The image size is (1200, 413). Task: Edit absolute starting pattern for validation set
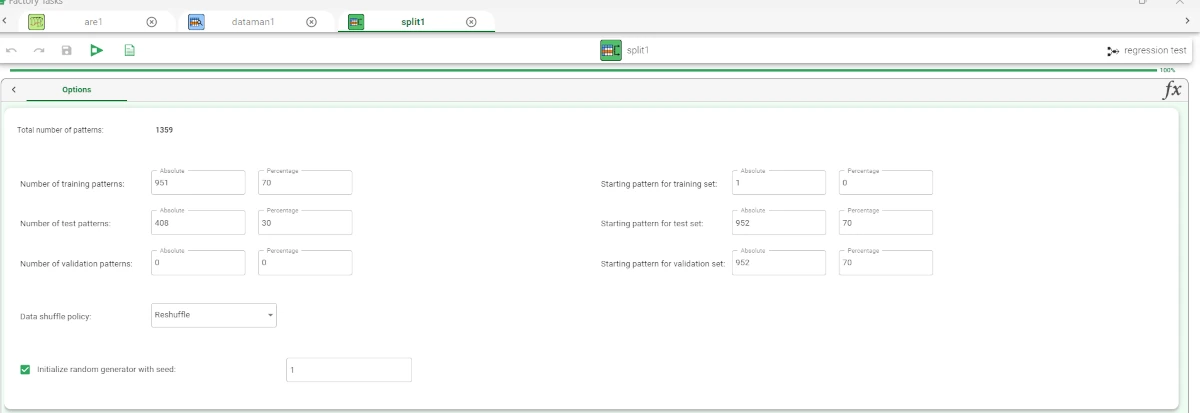[779, 262]
